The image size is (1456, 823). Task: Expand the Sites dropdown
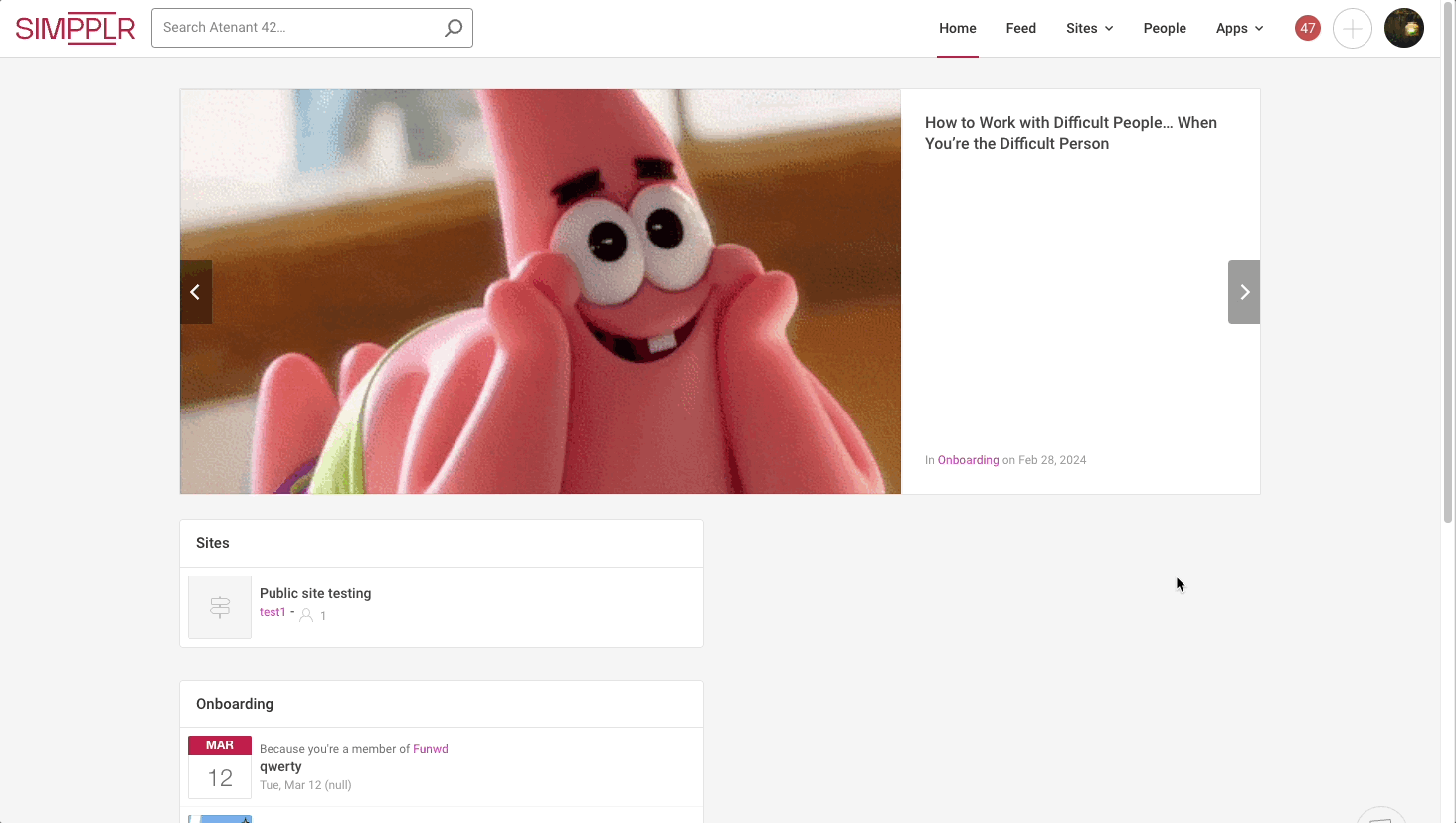(x=1089, y=28)
